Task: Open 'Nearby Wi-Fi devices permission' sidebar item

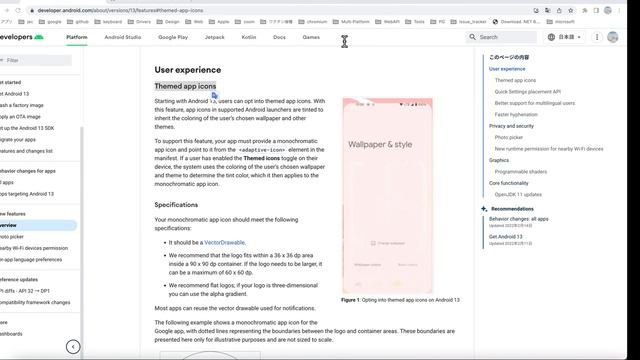Action: 34,248
